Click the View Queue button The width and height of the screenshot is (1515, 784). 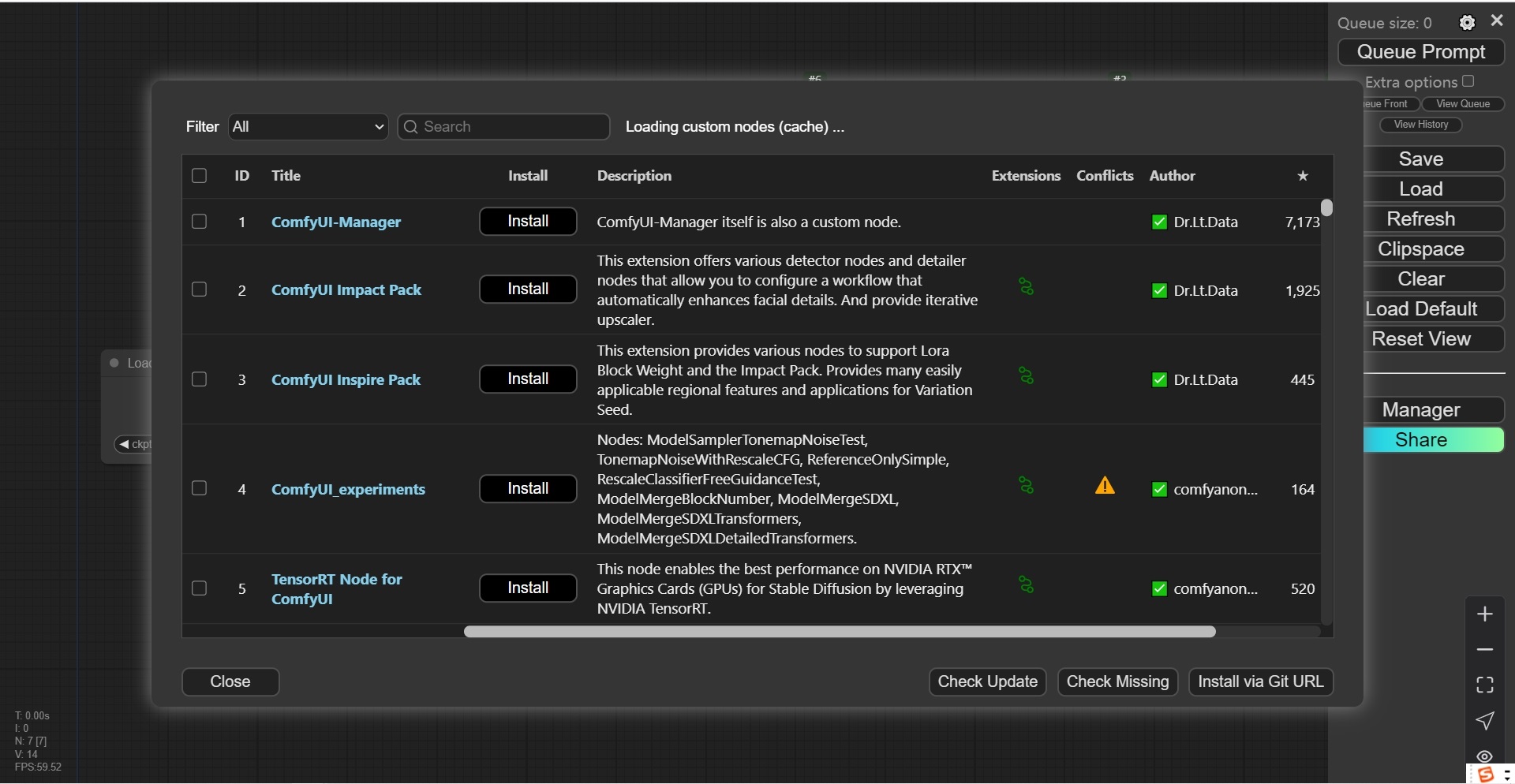pyautogui.click(x=1463, y=104)
